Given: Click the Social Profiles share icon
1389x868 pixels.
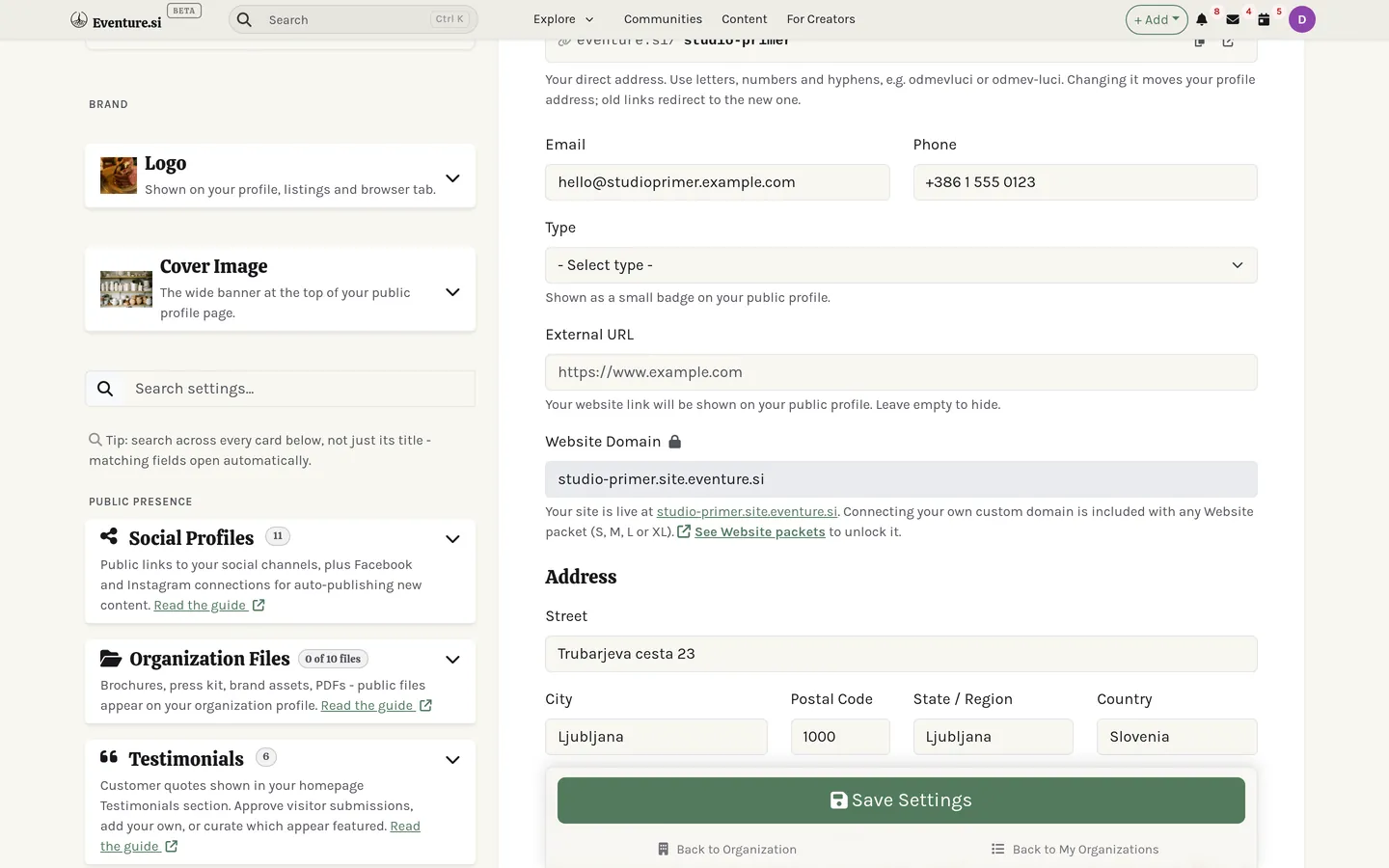Looking at the screenshot, I should click(x=109, y=536).
